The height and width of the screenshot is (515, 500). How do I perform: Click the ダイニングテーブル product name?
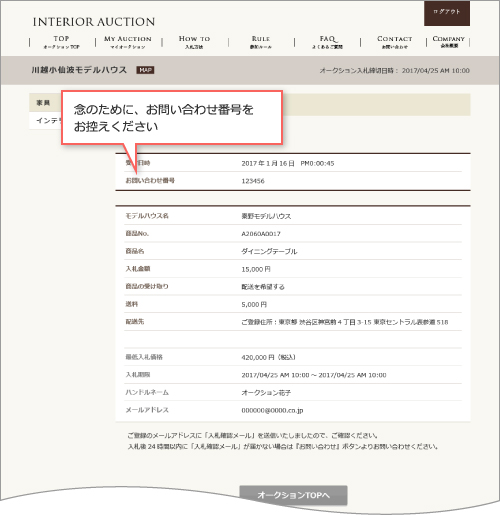coord(269,252)
